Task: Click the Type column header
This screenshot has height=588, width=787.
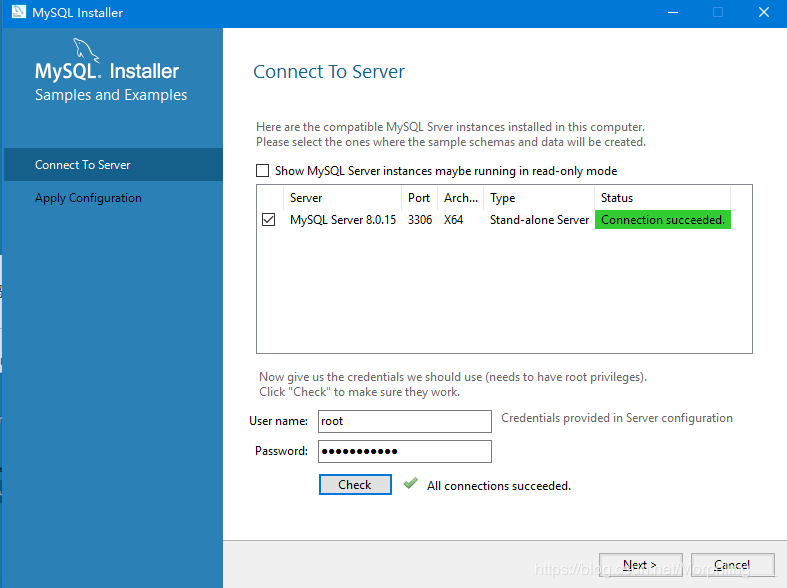Action: 539,198
